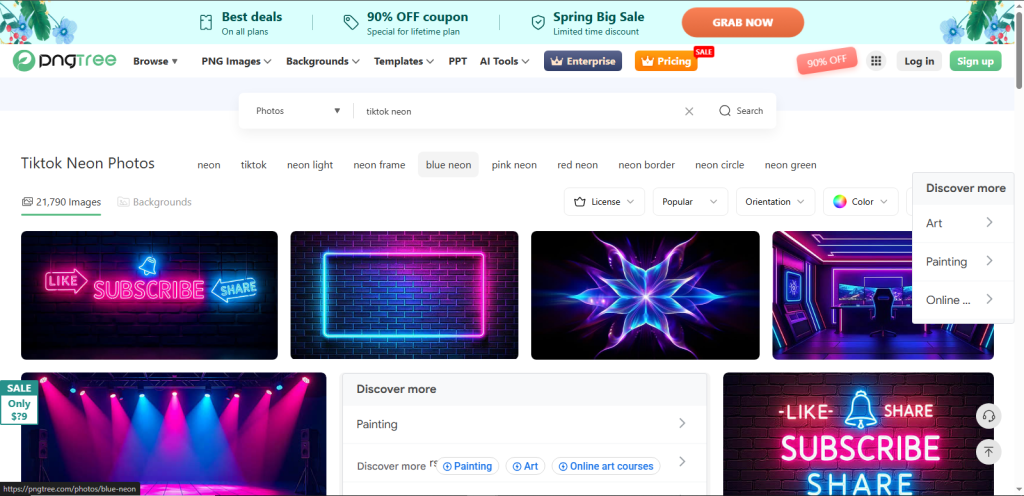Click the GRAB NOW banner button

(743, 22)
